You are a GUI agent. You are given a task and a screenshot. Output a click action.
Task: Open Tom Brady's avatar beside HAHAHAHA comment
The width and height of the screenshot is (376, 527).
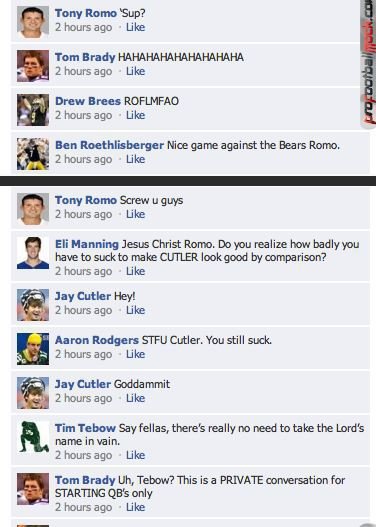tap(33, 66)
